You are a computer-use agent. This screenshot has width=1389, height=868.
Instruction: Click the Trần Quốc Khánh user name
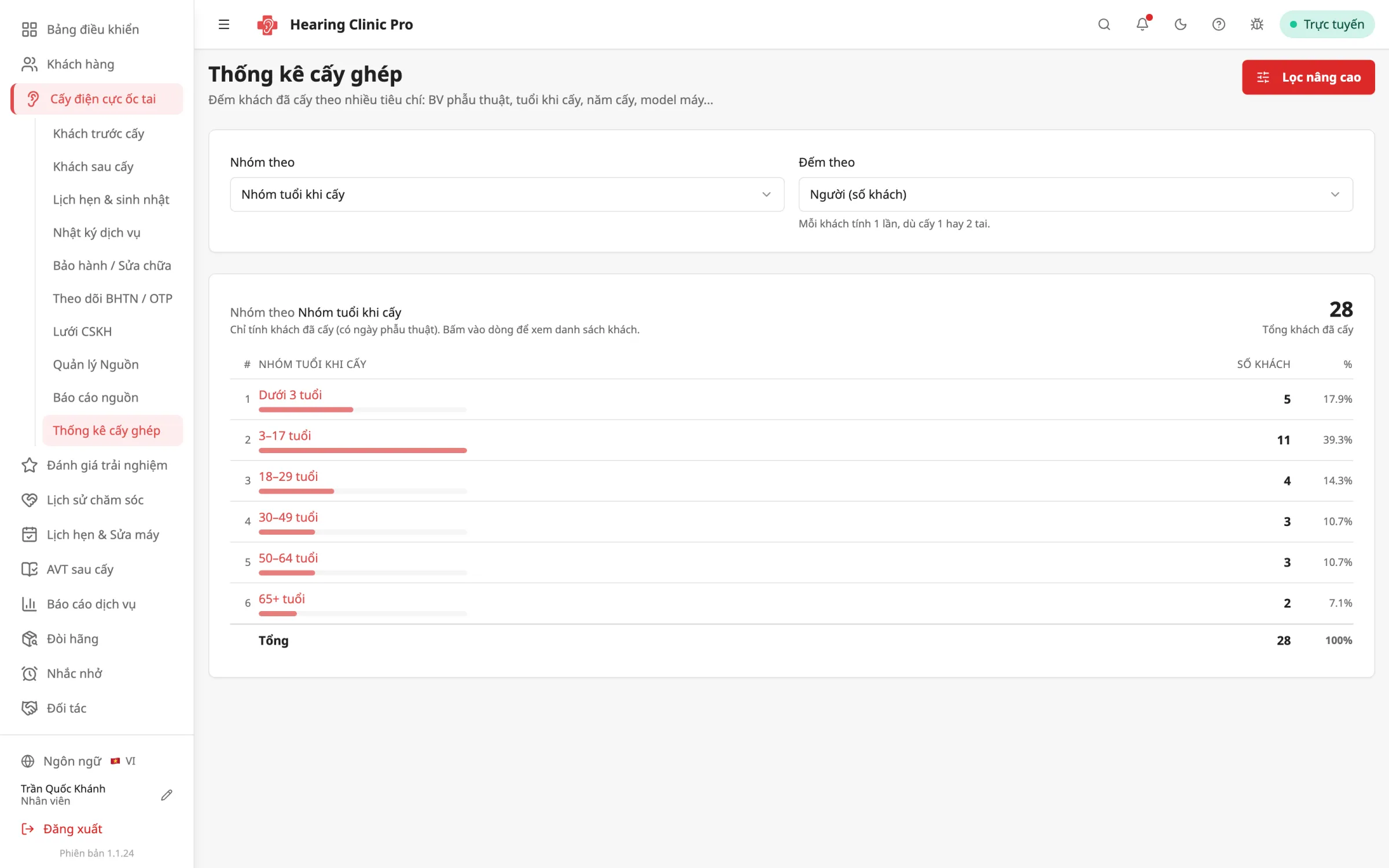63,789
